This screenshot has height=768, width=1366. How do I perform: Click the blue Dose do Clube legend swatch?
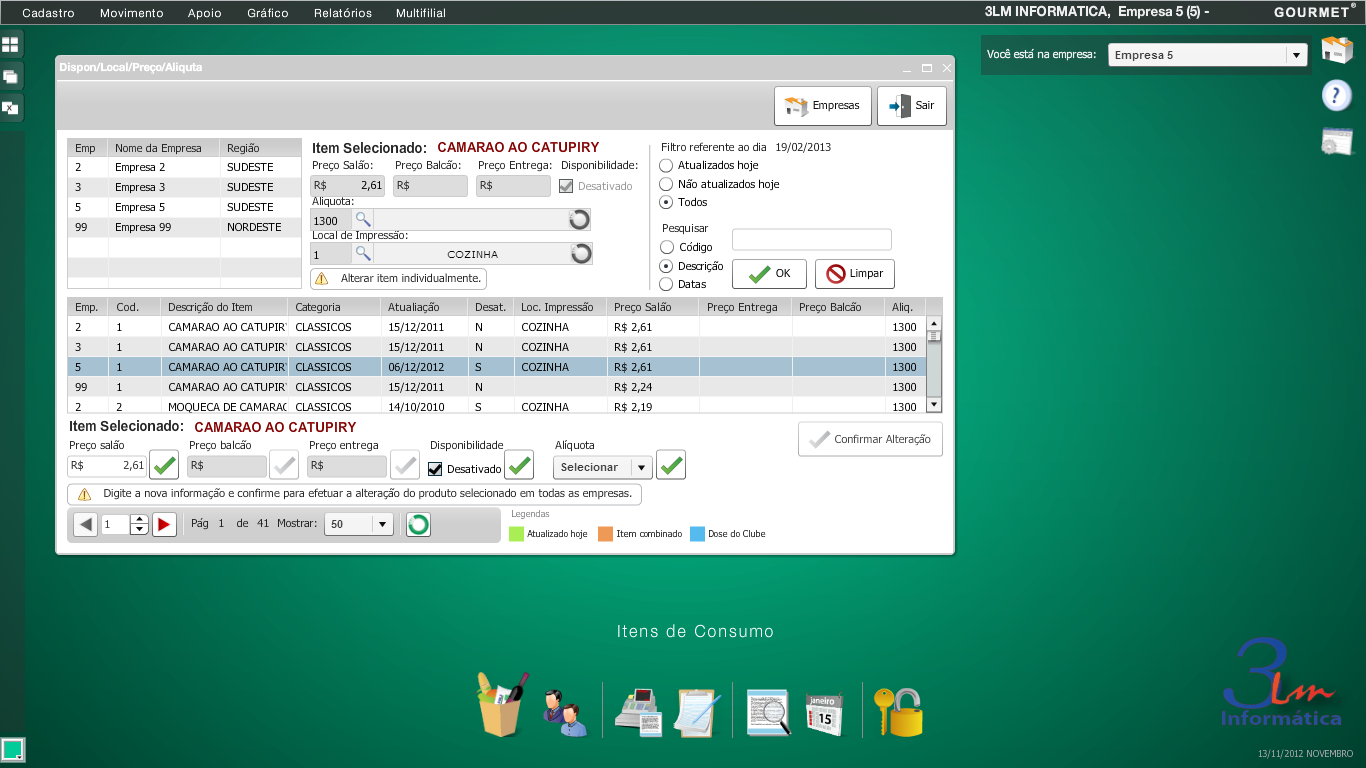698,534
